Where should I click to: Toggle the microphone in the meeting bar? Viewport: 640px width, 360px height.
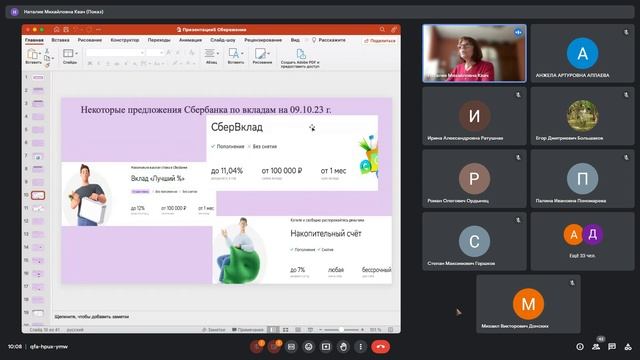pos(257,347)
